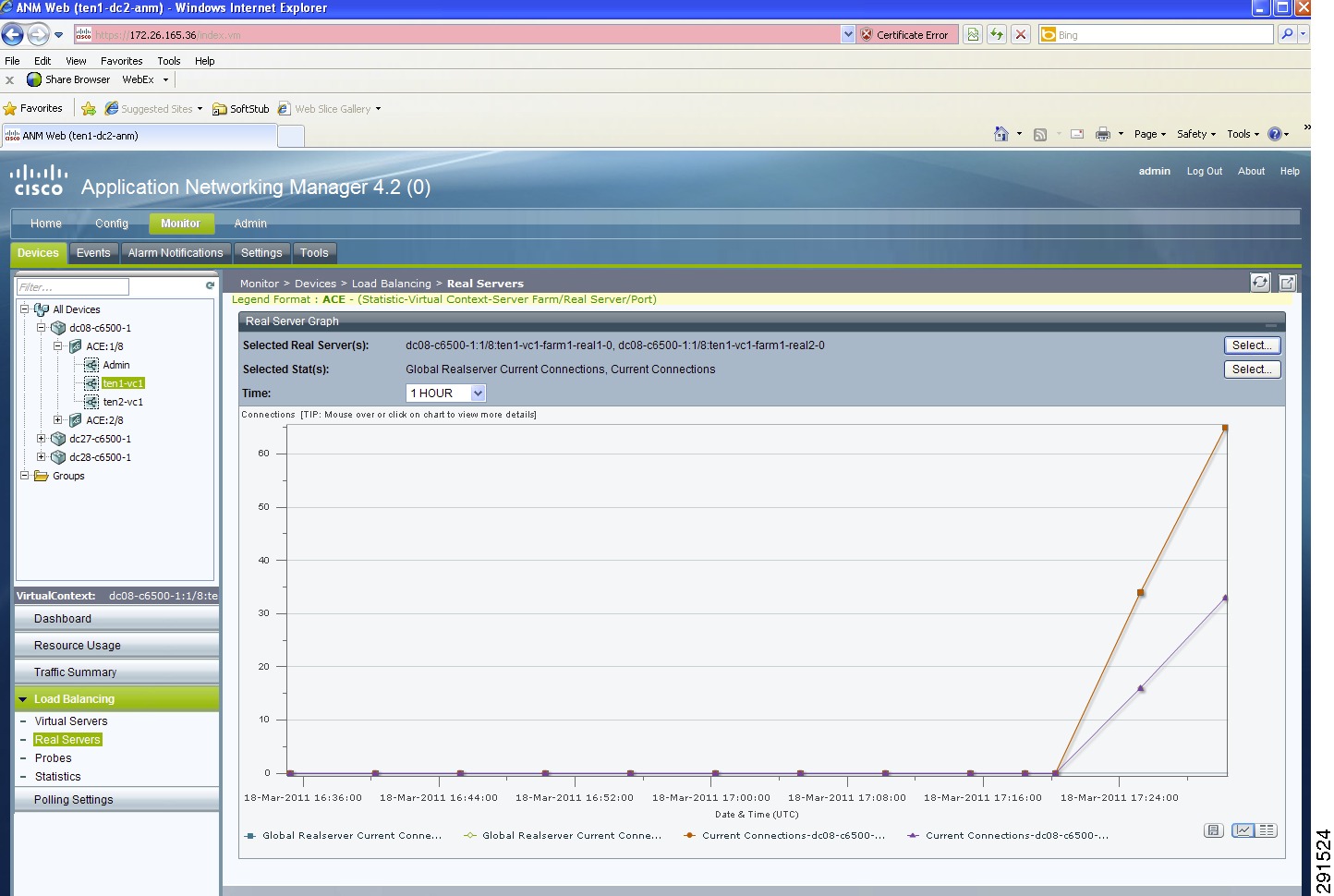Viewport: 1334px width, 896px height.
Task: Toggle Current Connections legend entry with purple marker
Action: (1008, 836)
